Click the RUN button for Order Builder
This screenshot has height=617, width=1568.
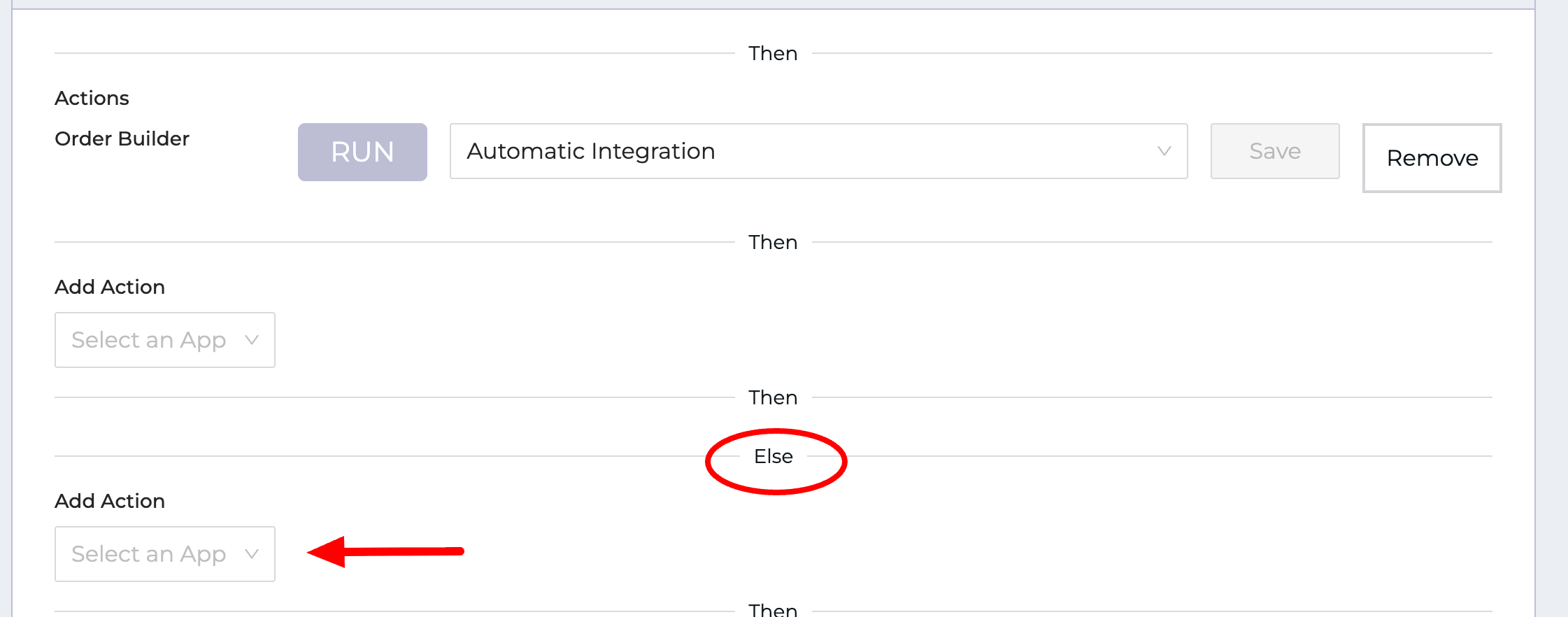click(x=362, y=152)
